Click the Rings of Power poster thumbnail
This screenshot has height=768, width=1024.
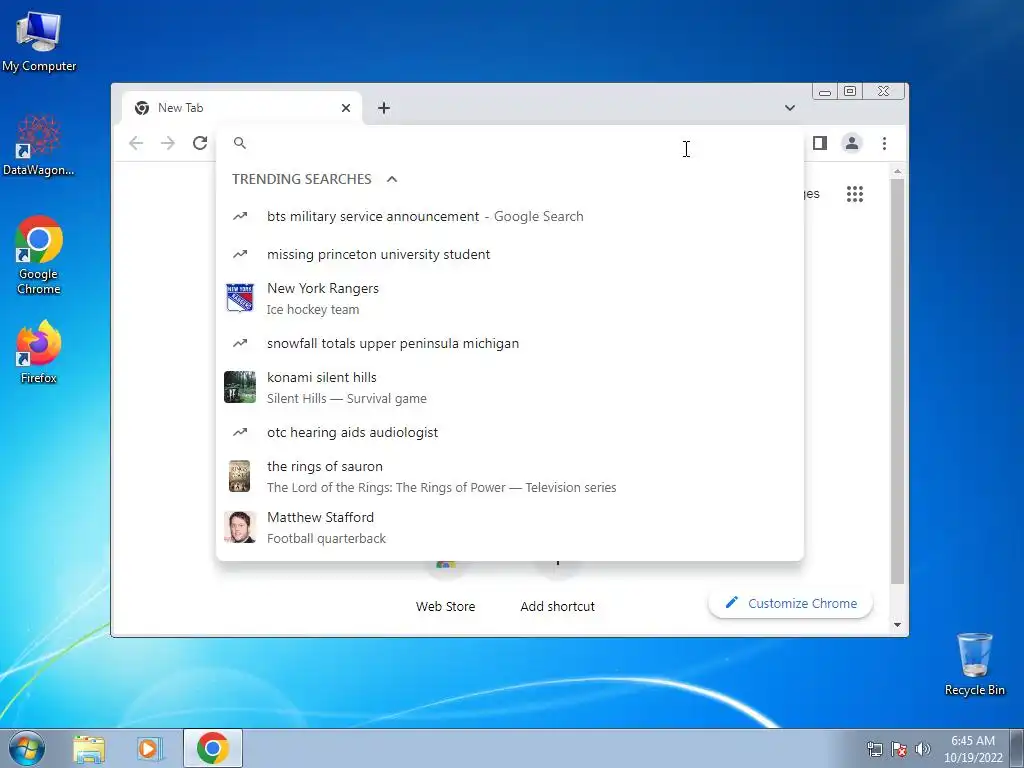(x=240, y=476)
